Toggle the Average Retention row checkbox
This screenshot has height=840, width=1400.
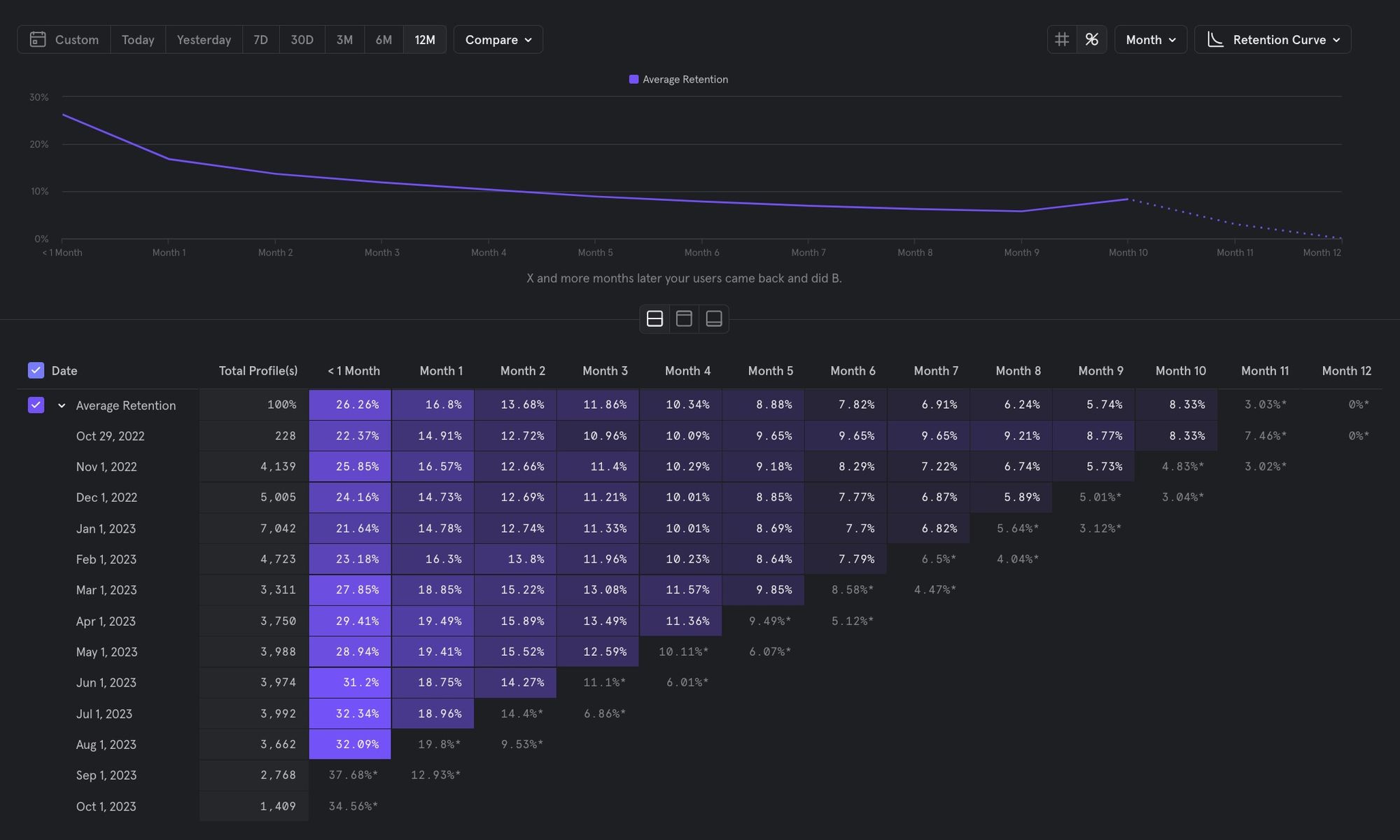36,405
